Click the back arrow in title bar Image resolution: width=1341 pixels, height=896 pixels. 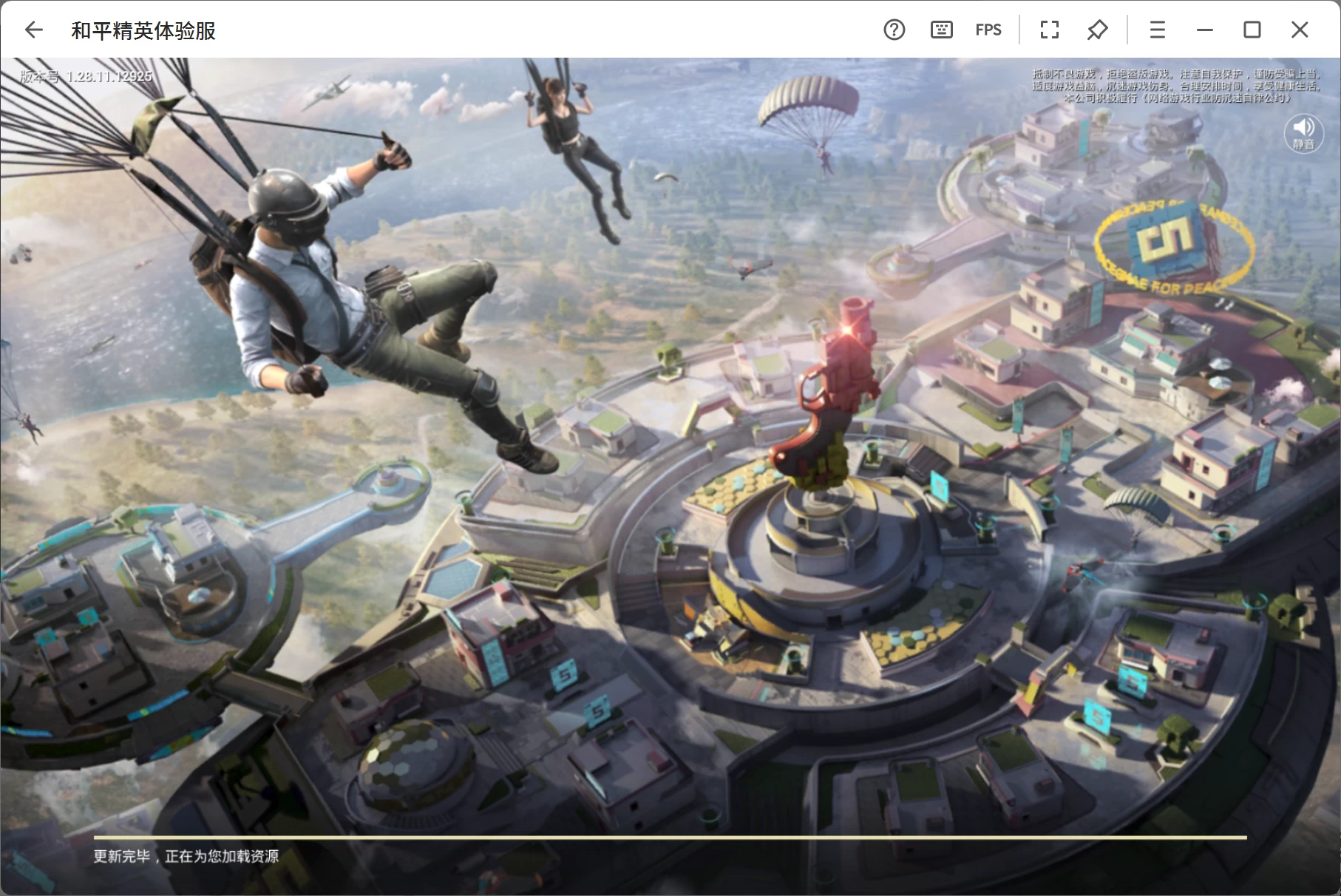click(x=34, y=30)
